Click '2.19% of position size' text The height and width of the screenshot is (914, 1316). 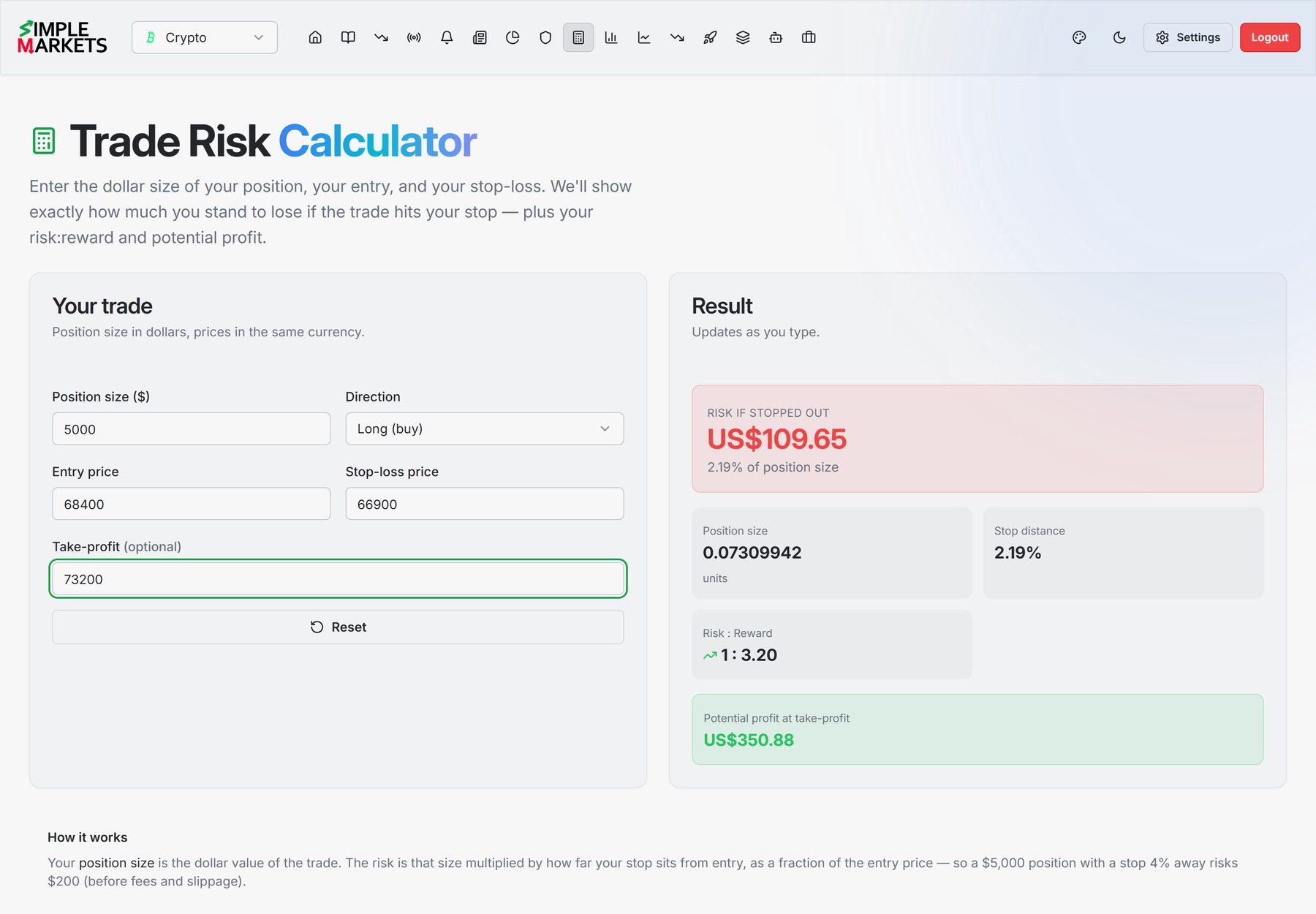coord(773,467)
